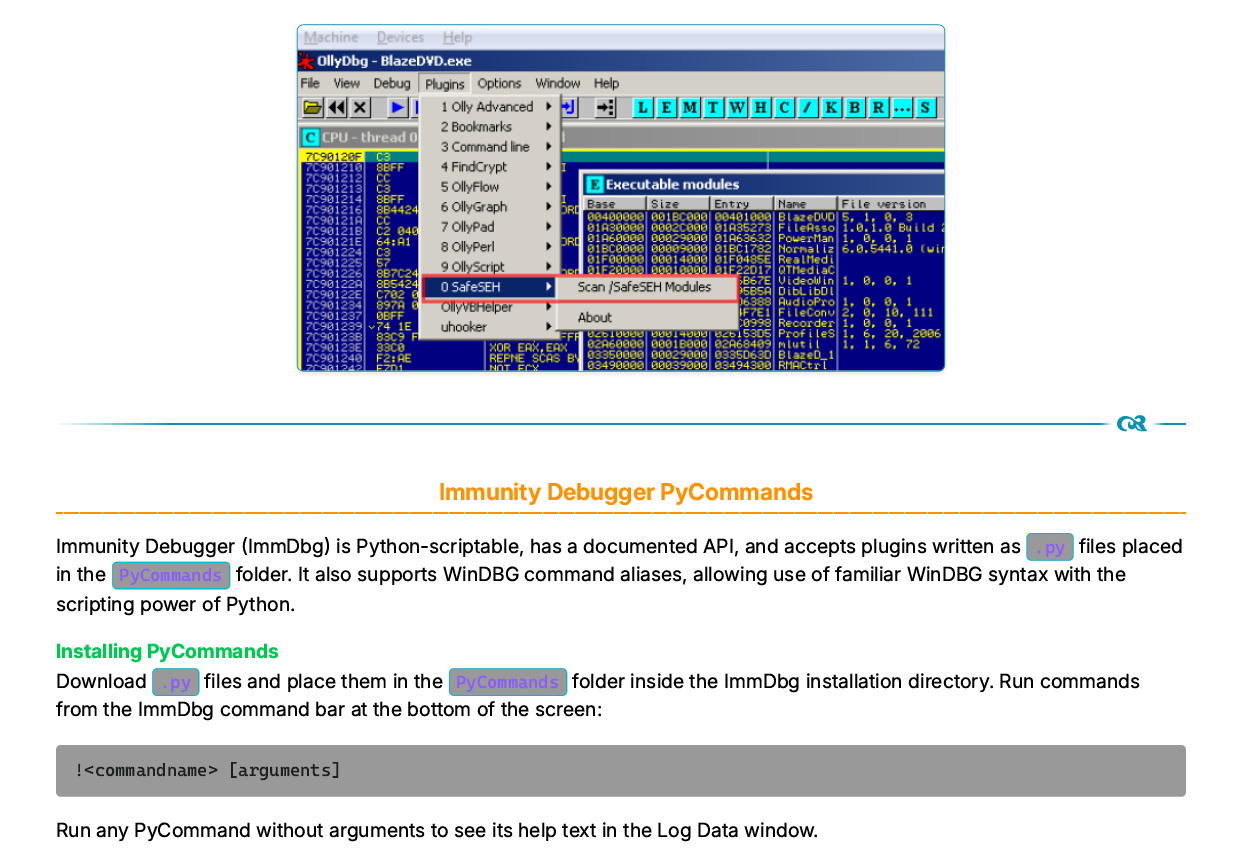The image size is (1259, 851).
Task: Open OllyDbg View menu
Action: coord(346,83)
